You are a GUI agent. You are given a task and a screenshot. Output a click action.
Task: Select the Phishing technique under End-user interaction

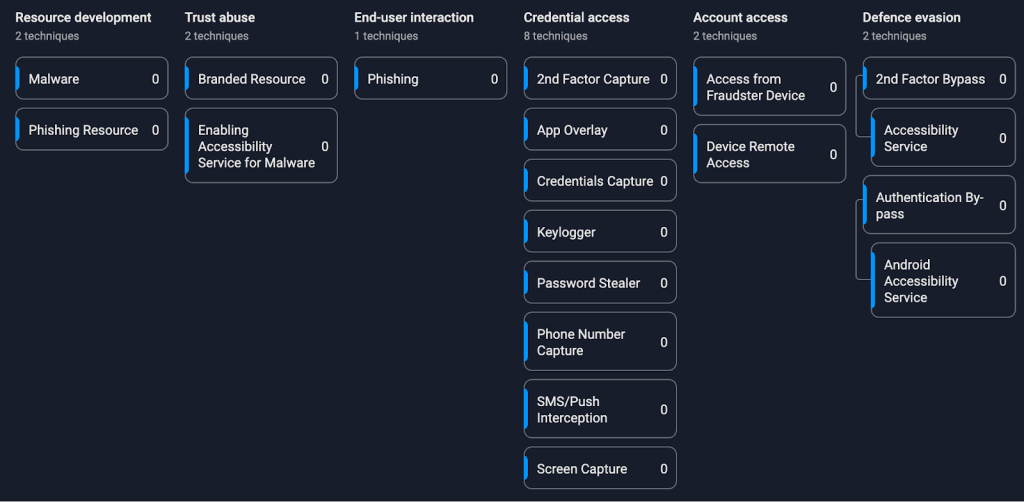430,79
